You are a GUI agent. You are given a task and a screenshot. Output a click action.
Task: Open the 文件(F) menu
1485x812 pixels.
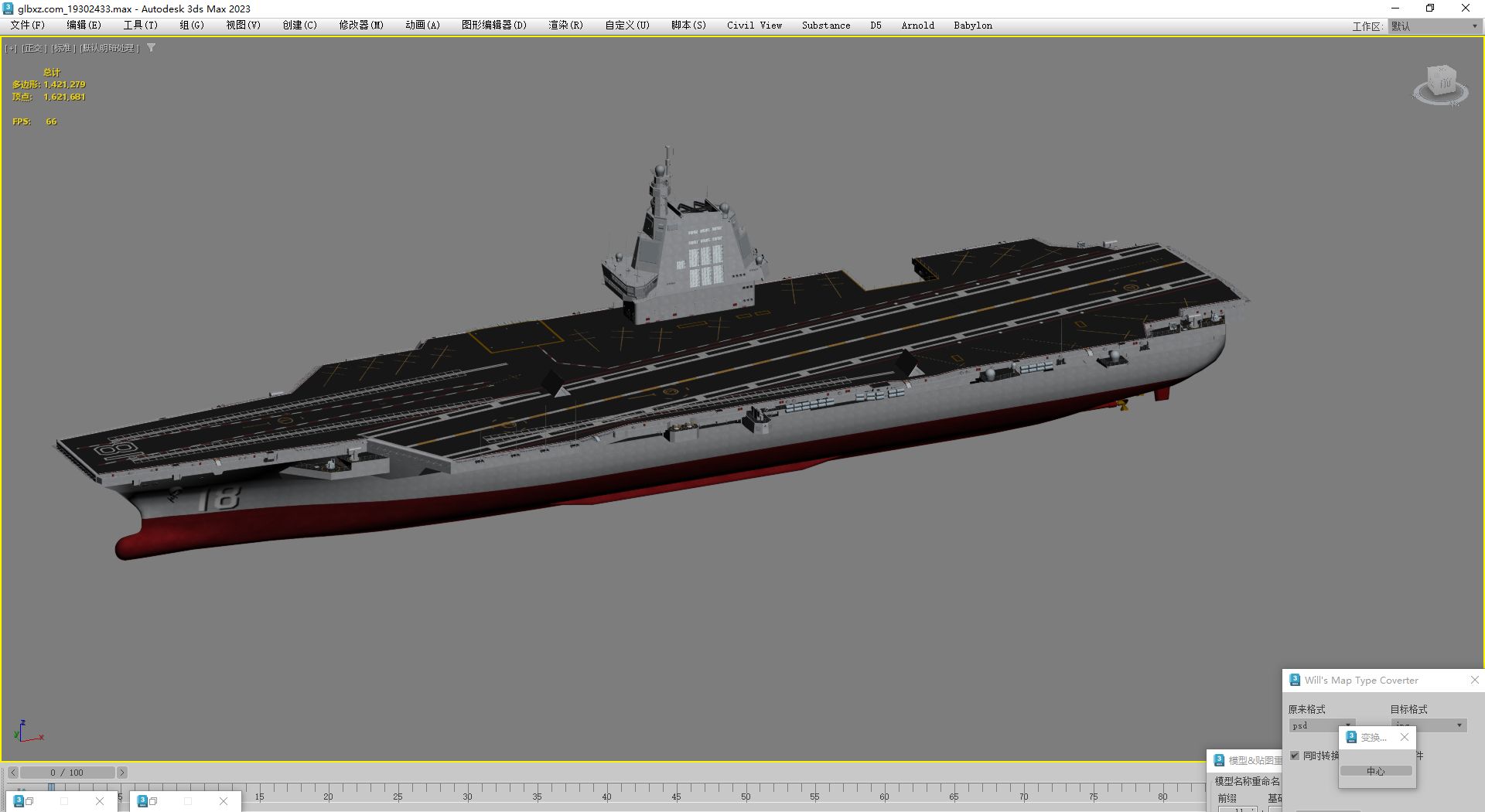point(28,26)
